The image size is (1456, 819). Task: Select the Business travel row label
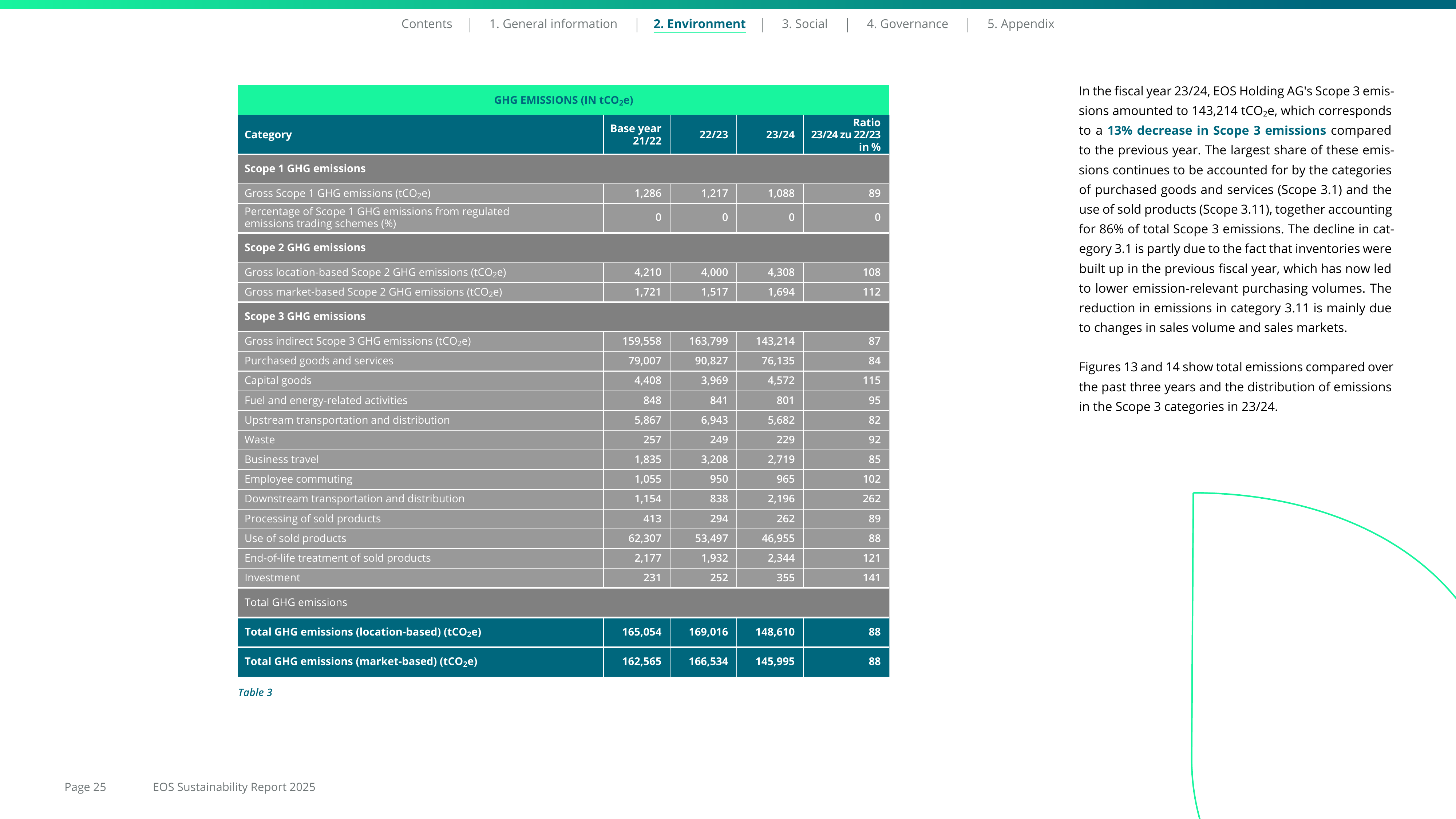(x=281, y=459)
